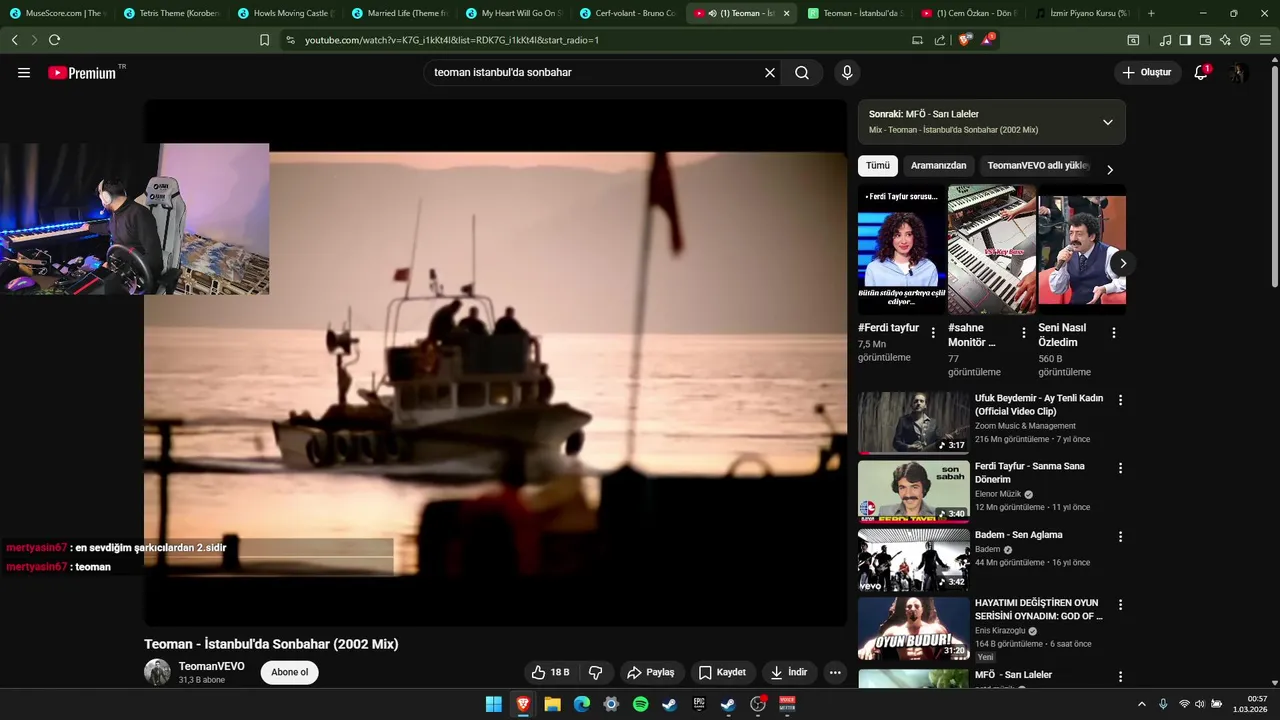Click the Paylaş share button
Viewport: 1280px width, 720px height.
pyautogui.click(x=651, y=673)
